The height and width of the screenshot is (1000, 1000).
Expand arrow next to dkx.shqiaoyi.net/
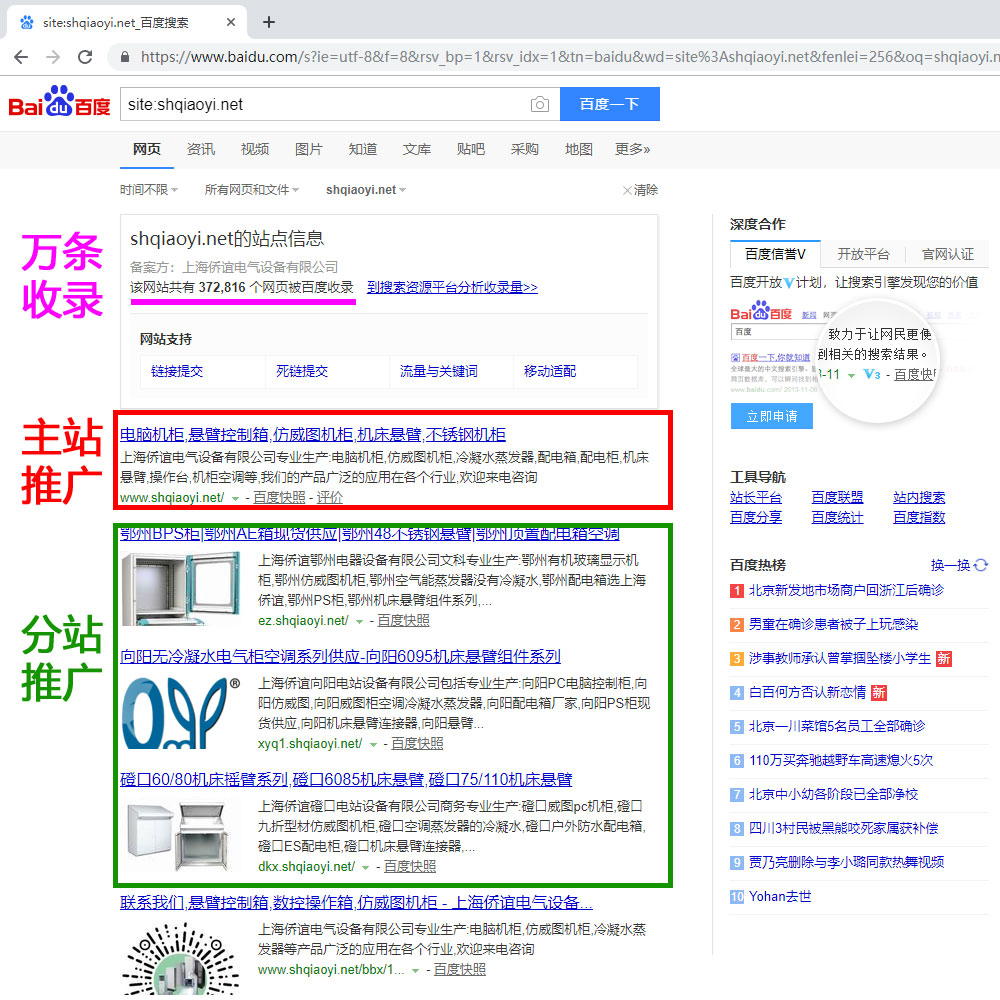(365, 867)
